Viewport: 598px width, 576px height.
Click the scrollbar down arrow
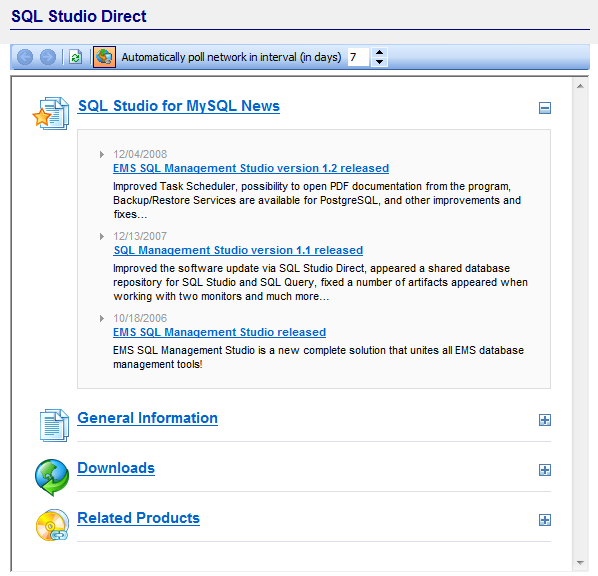[580, 563]
